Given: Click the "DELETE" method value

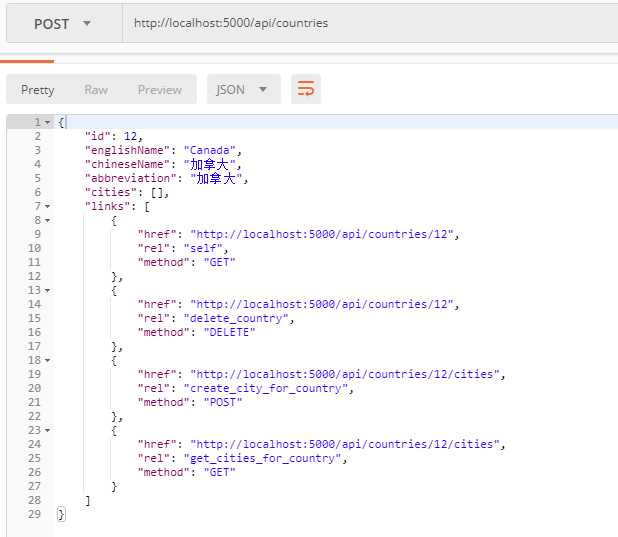Looking at the screenshot, I should 229,332.
